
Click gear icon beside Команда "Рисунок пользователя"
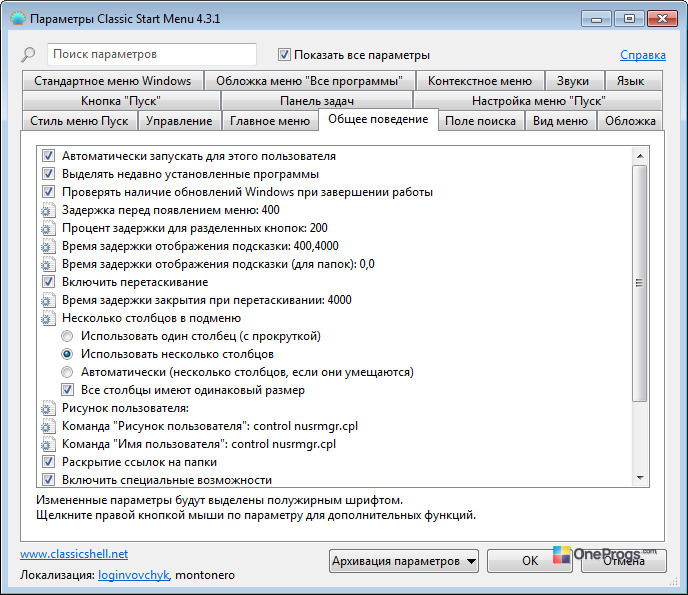pos(48,426)
